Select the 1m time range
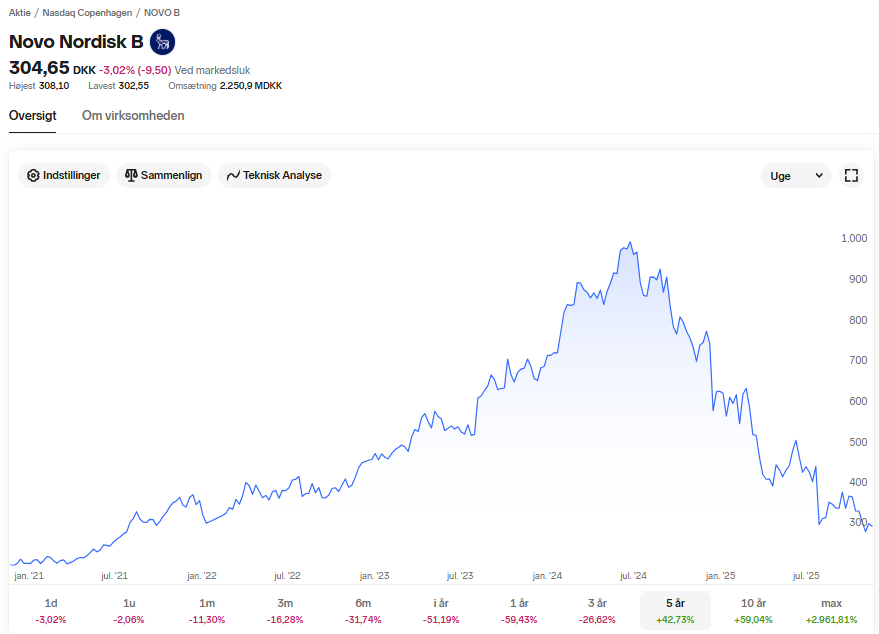 (x=207, y=610)
